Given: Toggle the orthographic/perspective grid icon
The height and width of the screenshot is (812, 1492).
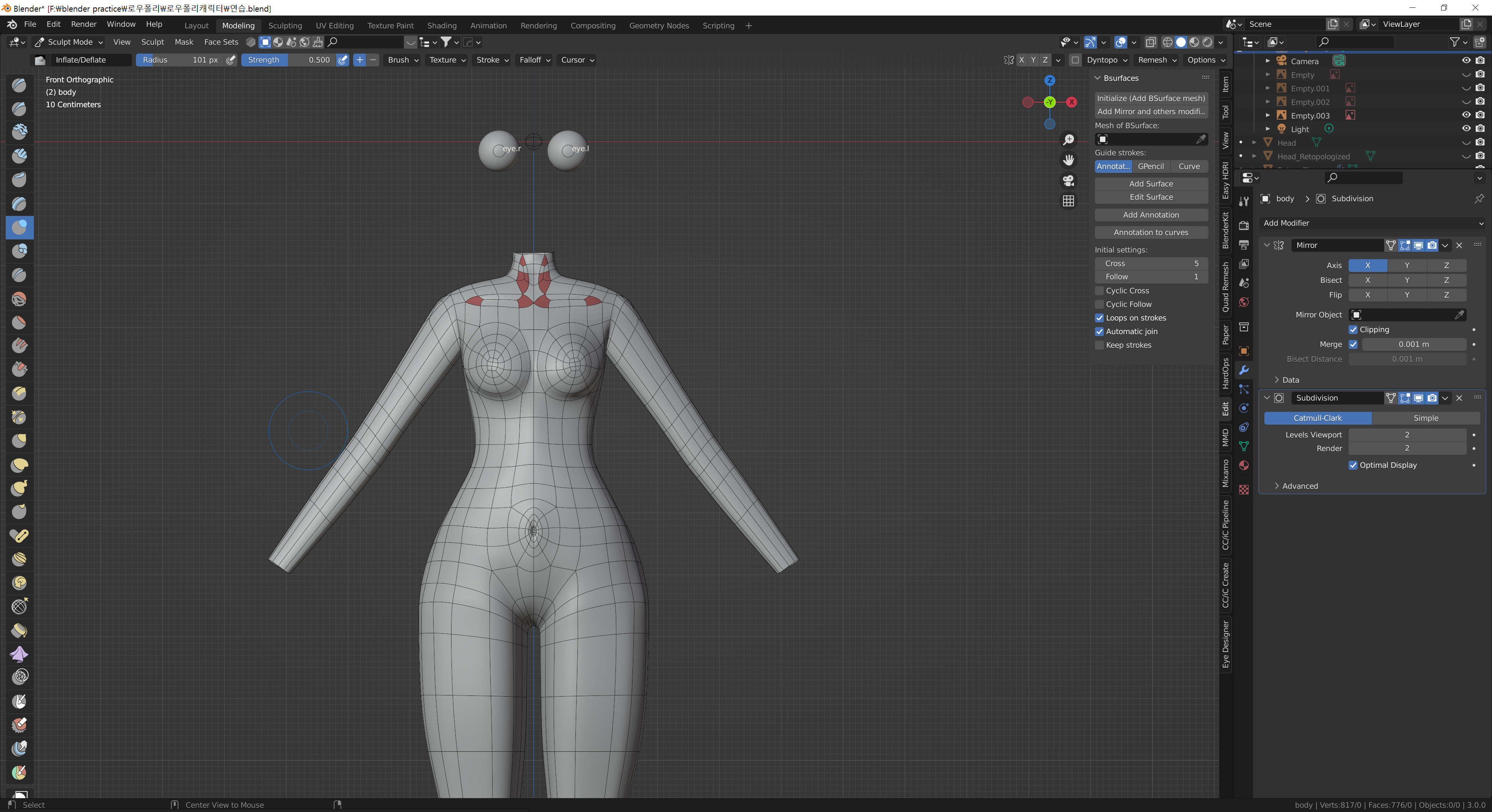Looking at the screenshot, I should [x=1068, y=201].
